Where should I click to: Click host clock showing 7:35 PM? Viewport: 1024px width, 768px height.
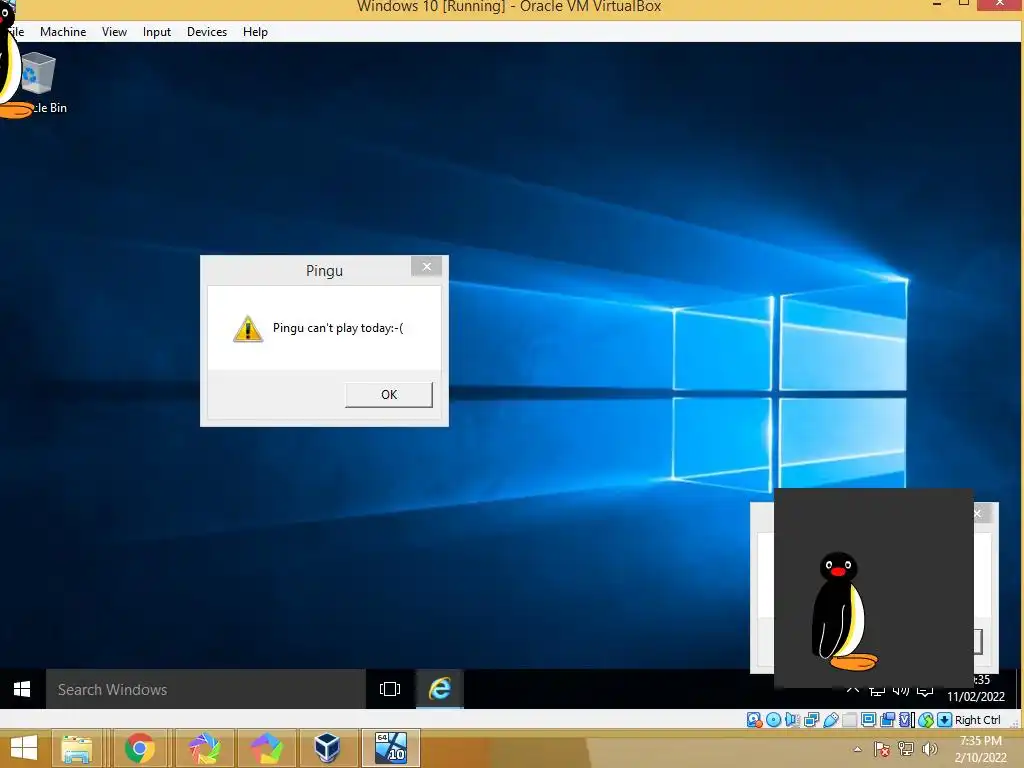(x=980, y=741)
